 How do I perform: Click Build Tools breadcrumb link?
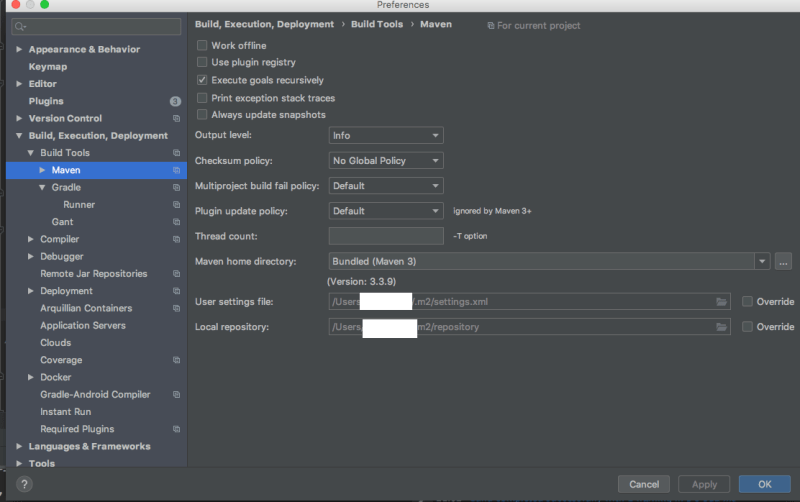pos(377,24)
